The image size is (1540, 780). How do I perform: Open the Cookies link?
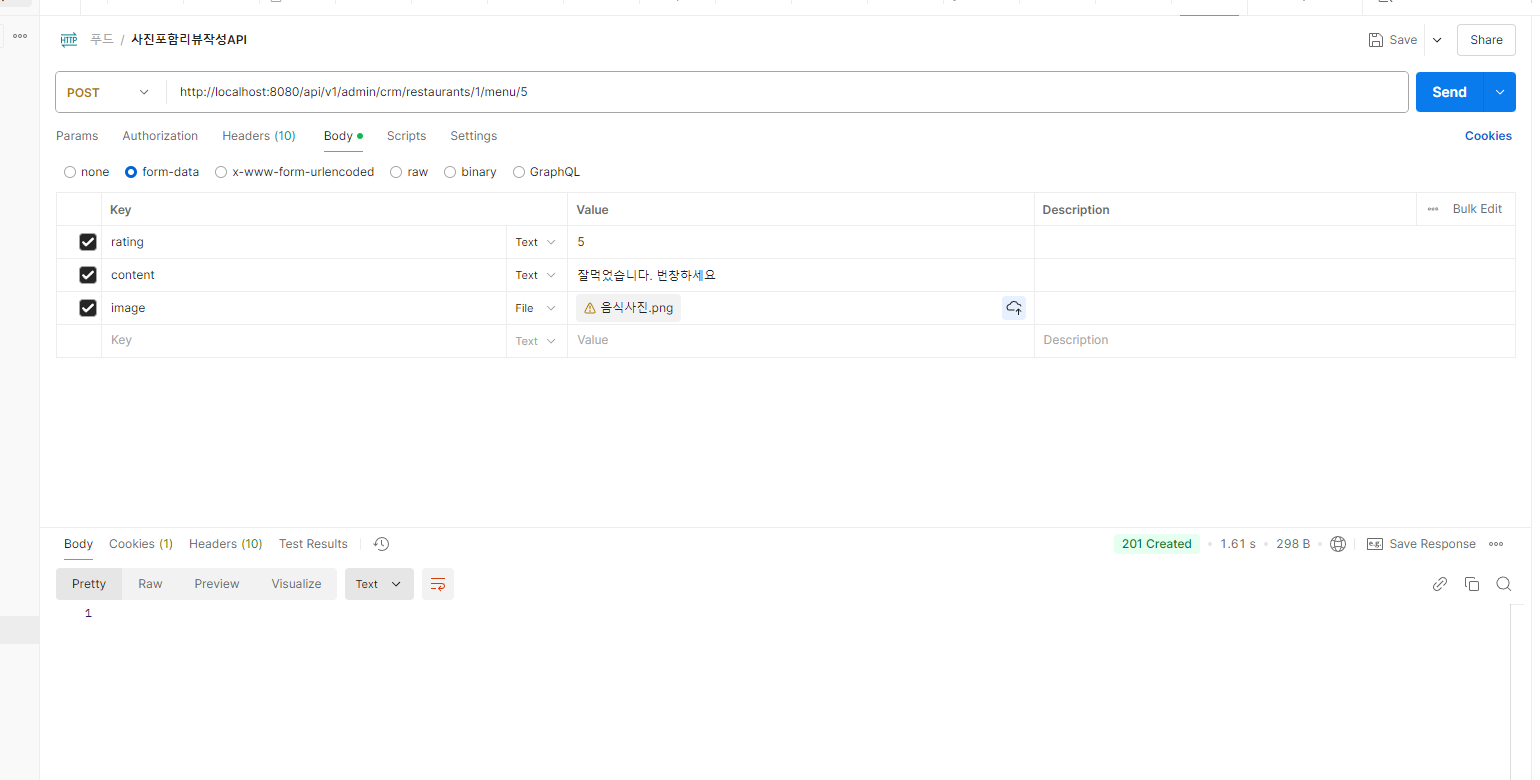tap(1488, 136)
